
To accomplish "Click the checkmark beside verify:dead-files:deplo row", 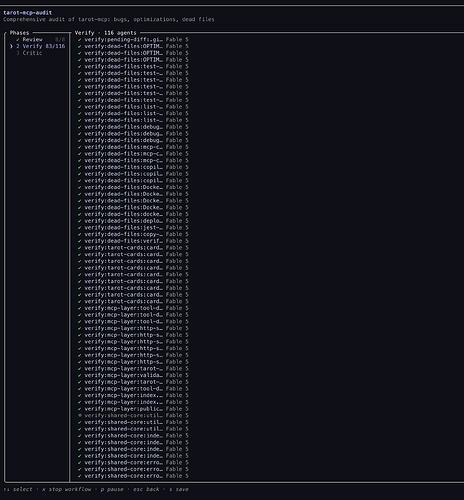I will [x=80, y=221].
